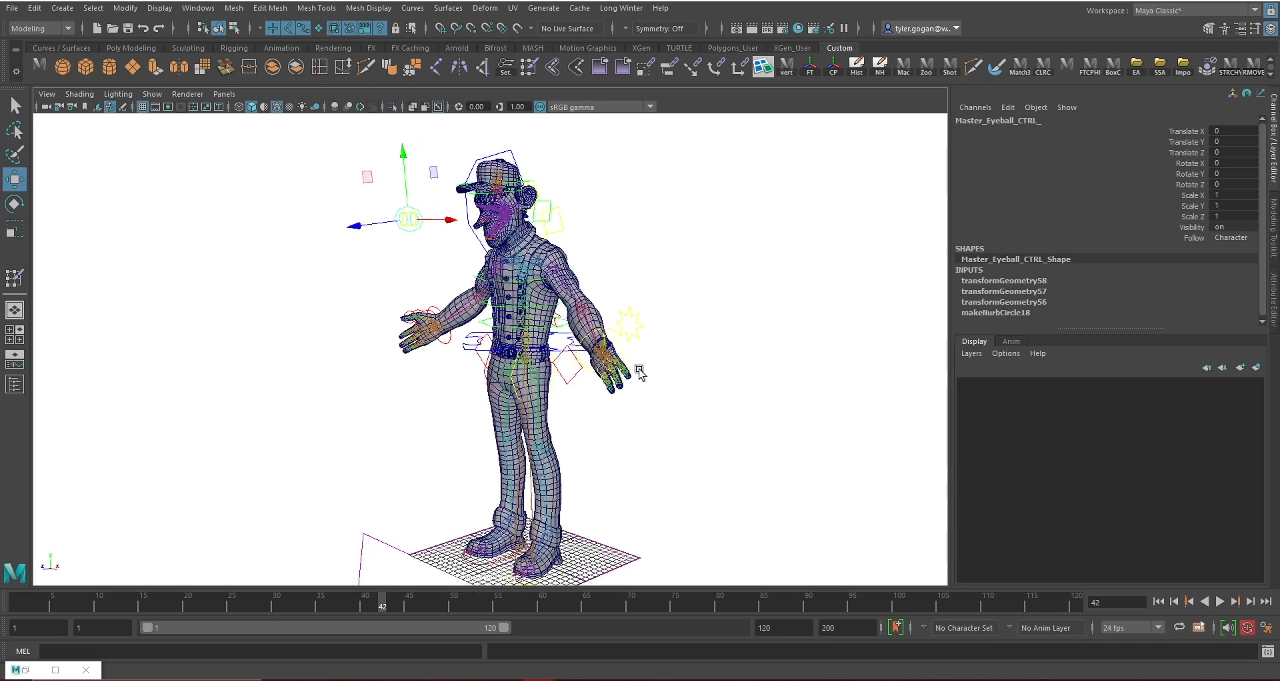
Task: Open the Mesh menu
Action: pyautogui.click(x=233, y=8)
